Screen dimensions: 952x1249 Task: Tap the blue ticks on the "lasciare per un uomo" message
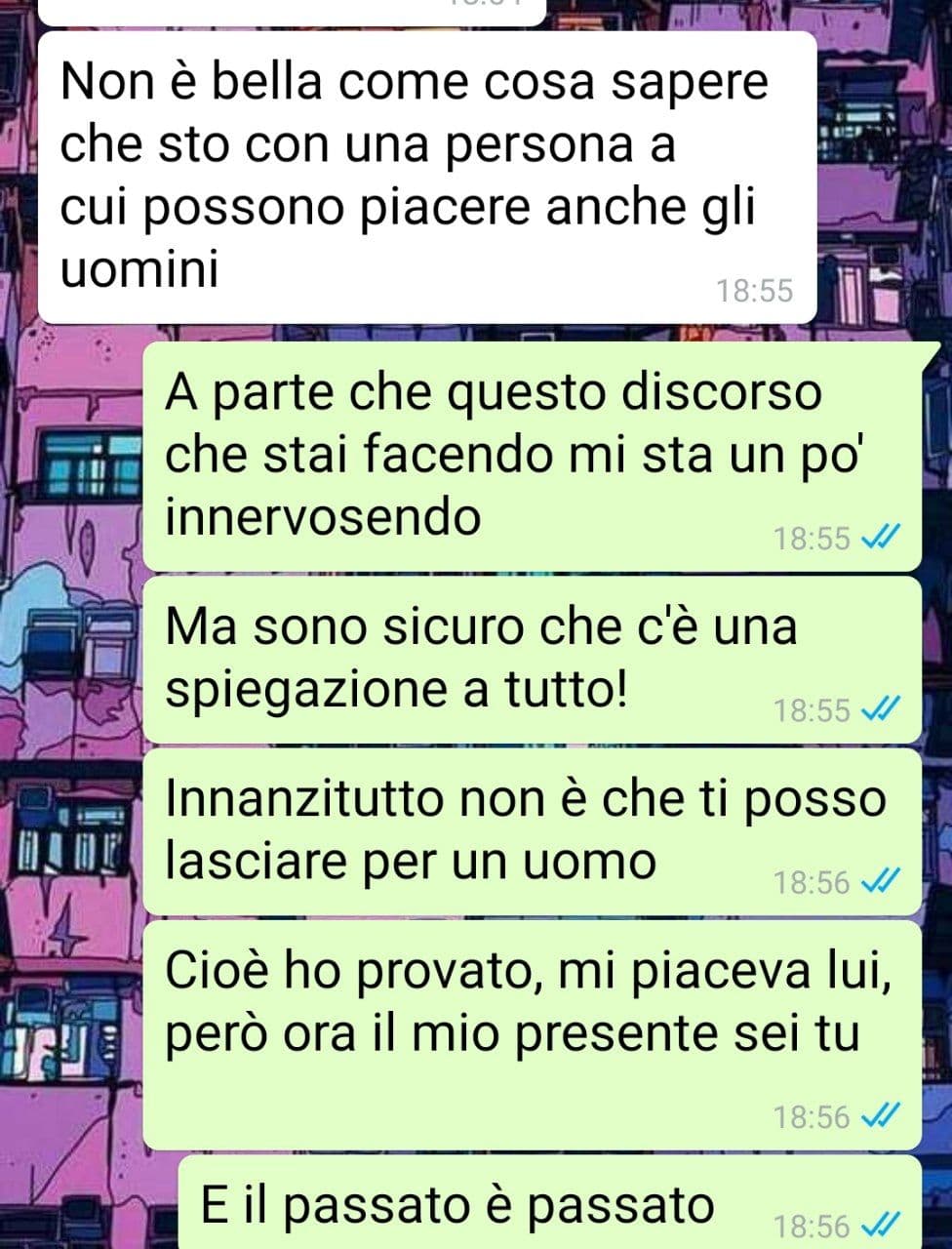pyautogui.click(x=881, y=882)
